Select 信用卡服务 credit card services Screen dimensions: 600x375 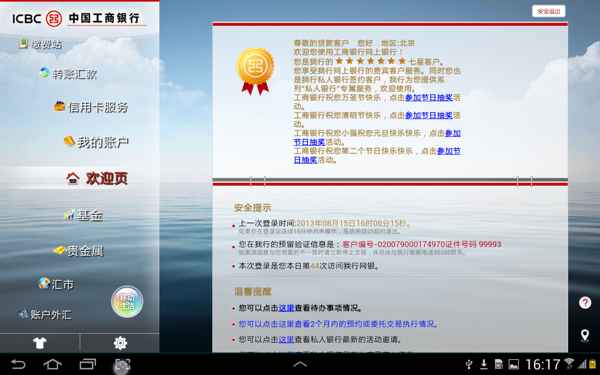click(x=91, y=107)
